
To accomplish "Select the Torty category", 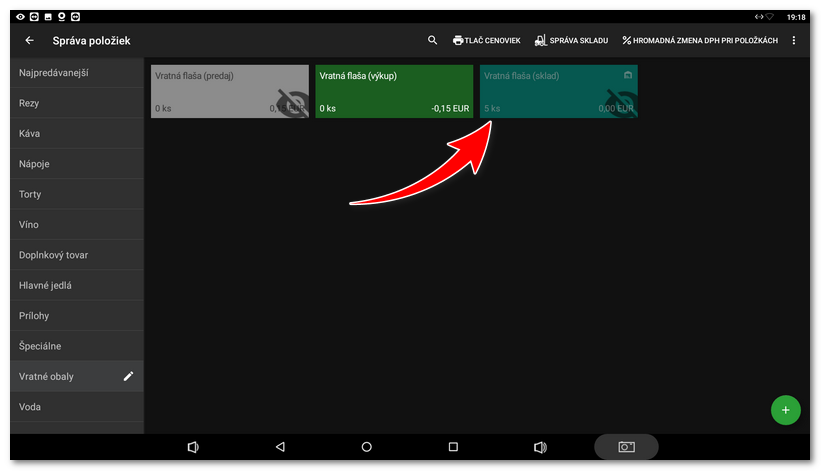I will point(77,194).
